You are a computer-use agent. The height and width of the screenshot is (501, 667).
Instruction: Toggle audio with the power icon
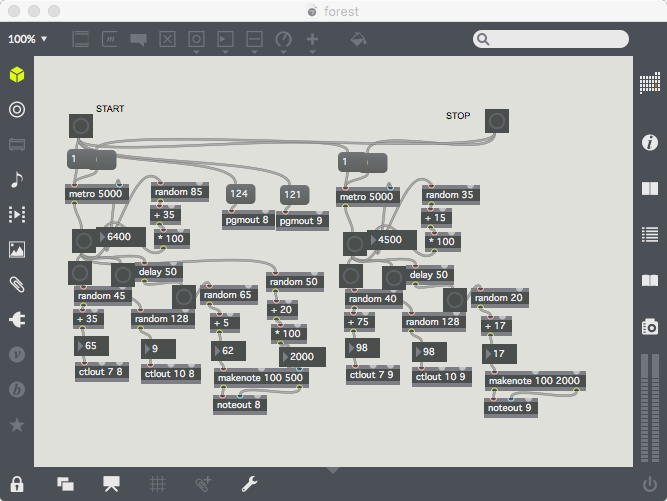click(x=650, y=484)
